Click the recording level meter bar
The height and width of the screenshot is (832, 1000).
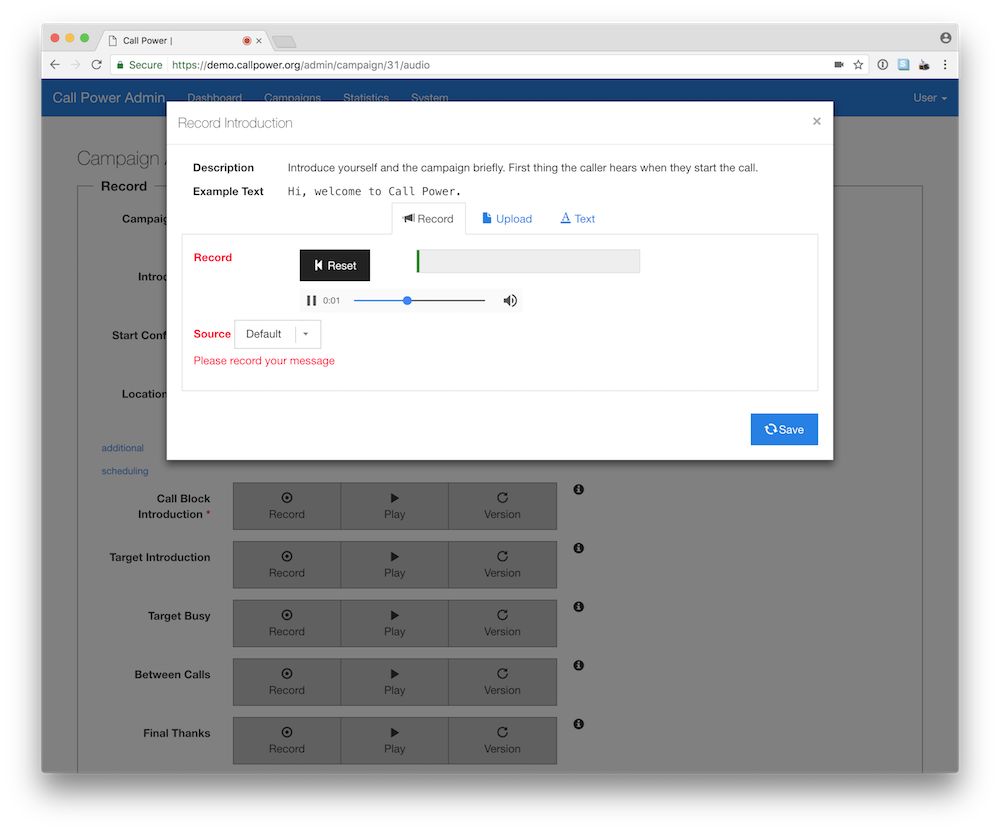pos(528,262)
